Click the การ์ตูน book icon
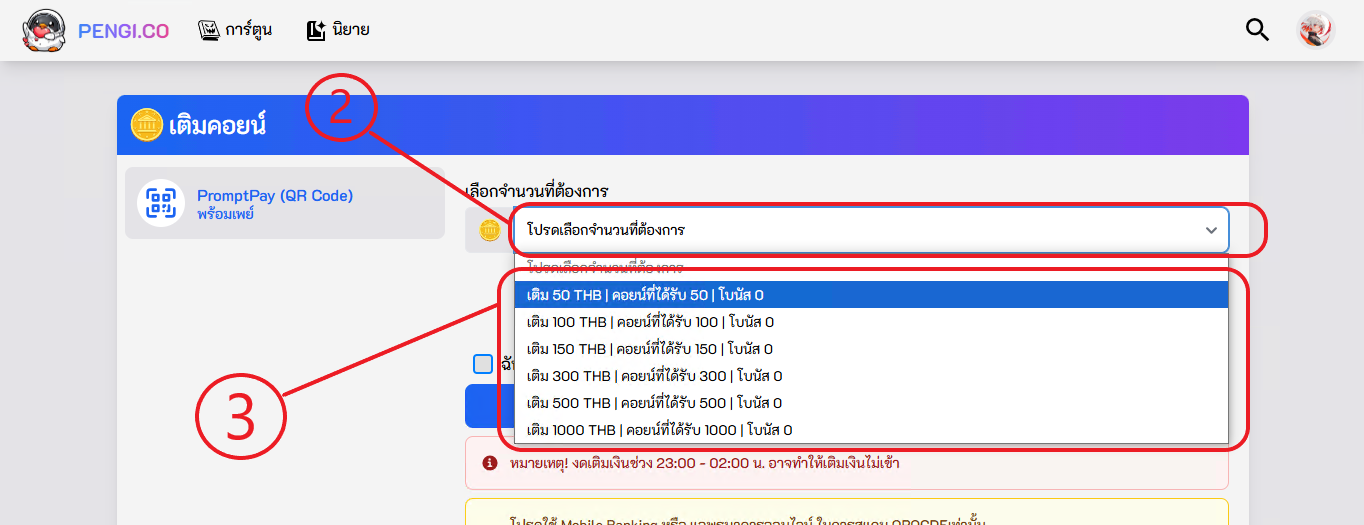The image size is (1364, 525). point(209,31)
